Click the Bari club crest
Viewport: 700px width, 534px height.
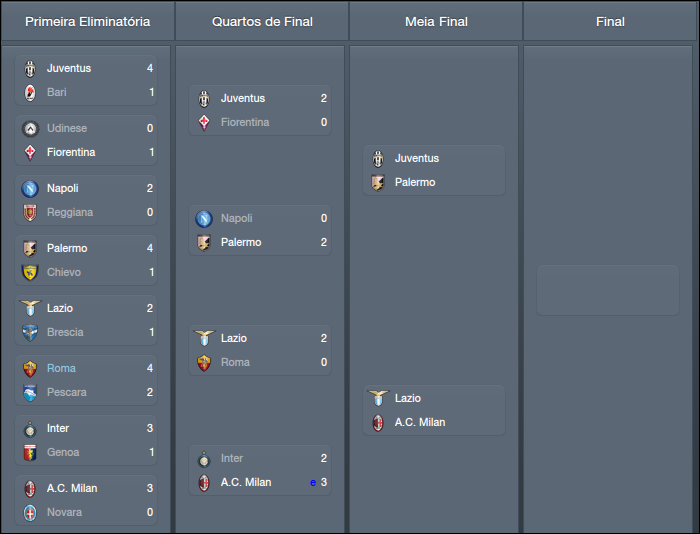click(30, 93)
